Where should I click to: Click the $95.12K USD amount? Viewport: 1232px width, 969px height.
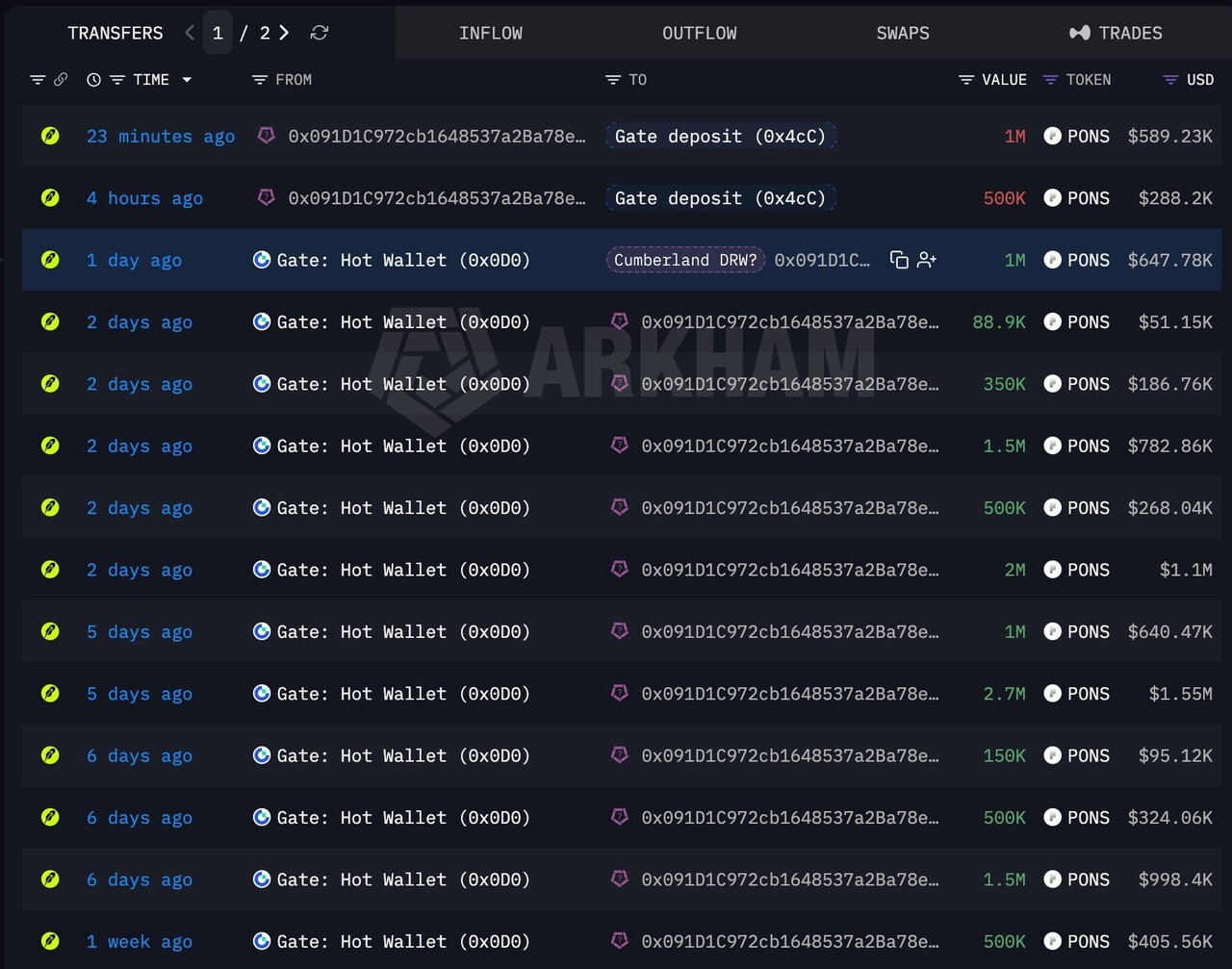[x=1175, y=755]
